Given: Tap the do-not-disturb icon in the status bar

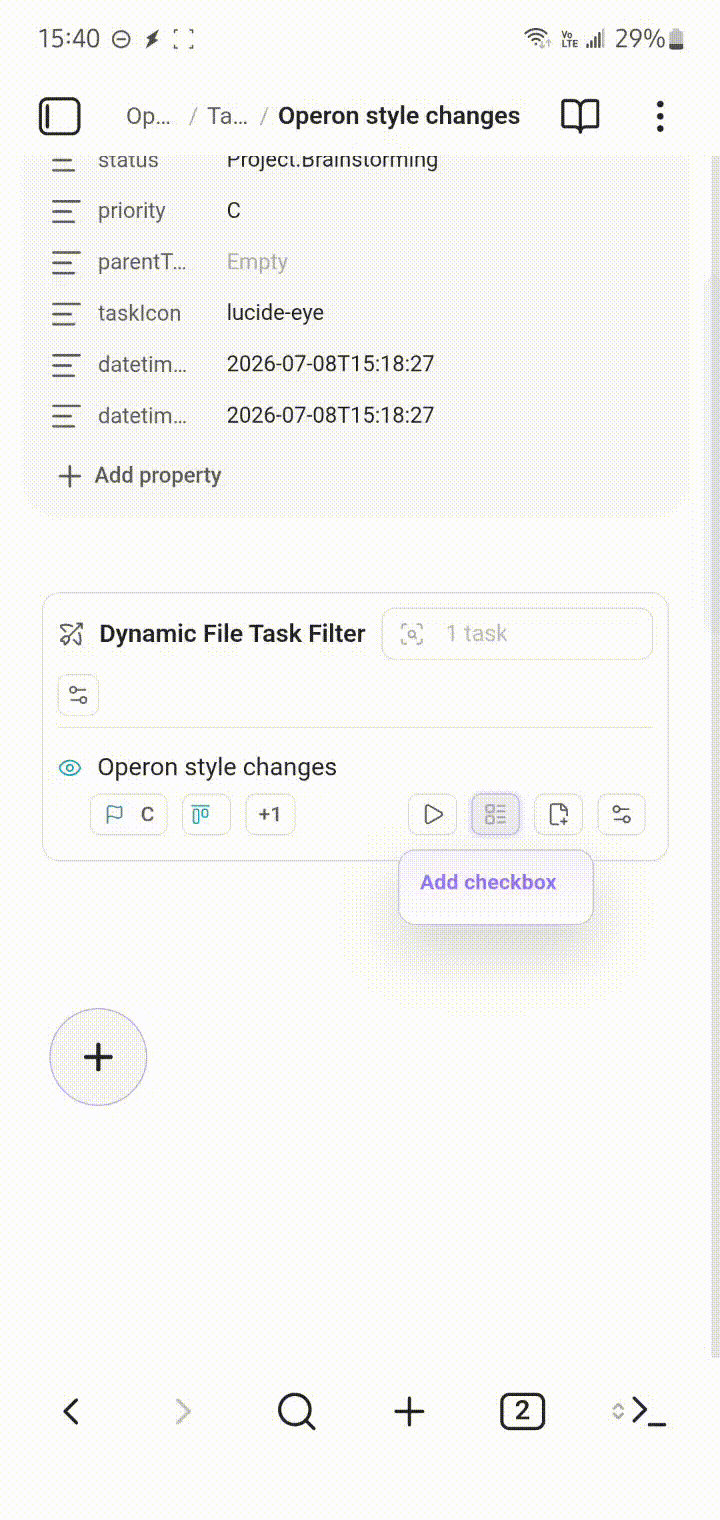Looking at the screenshot, I should [121, 39].
